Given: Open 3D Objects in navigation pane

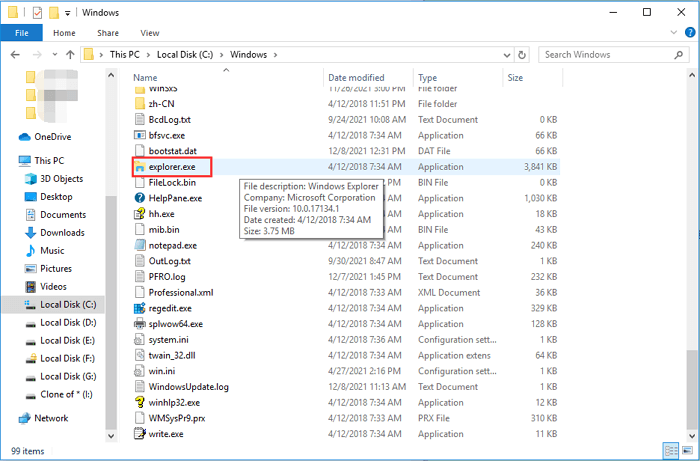Looking at the screenshot, I should pyautogui.click(x=54, y=179).
